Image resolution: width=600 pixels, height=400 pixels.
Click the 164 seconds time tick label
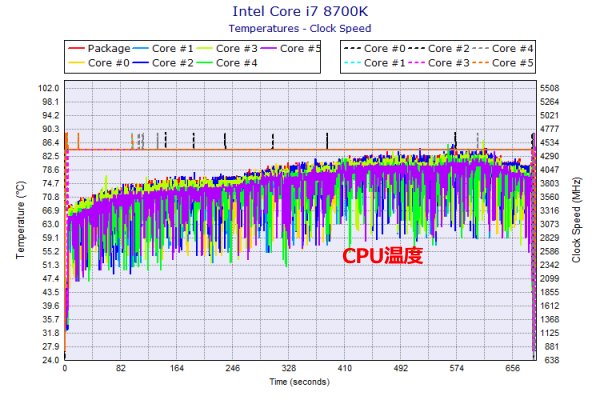coord(177,368)
